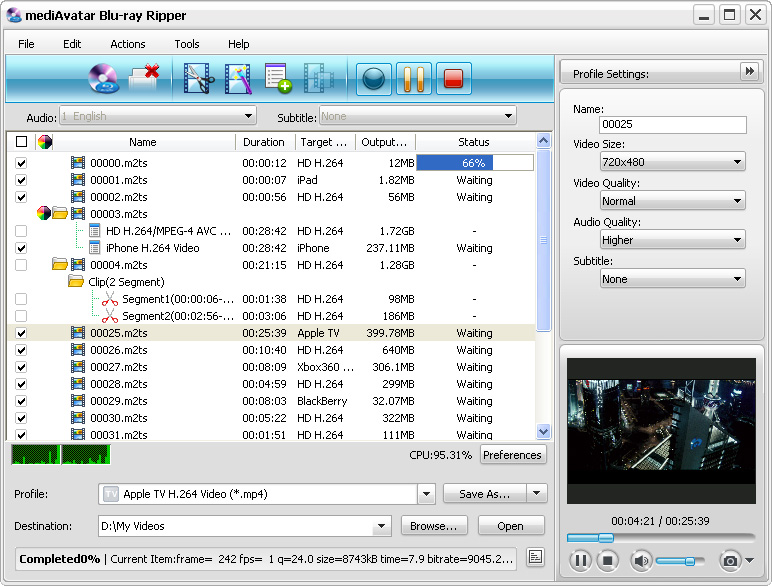Click the CPU usage graph

click(61, 455)
